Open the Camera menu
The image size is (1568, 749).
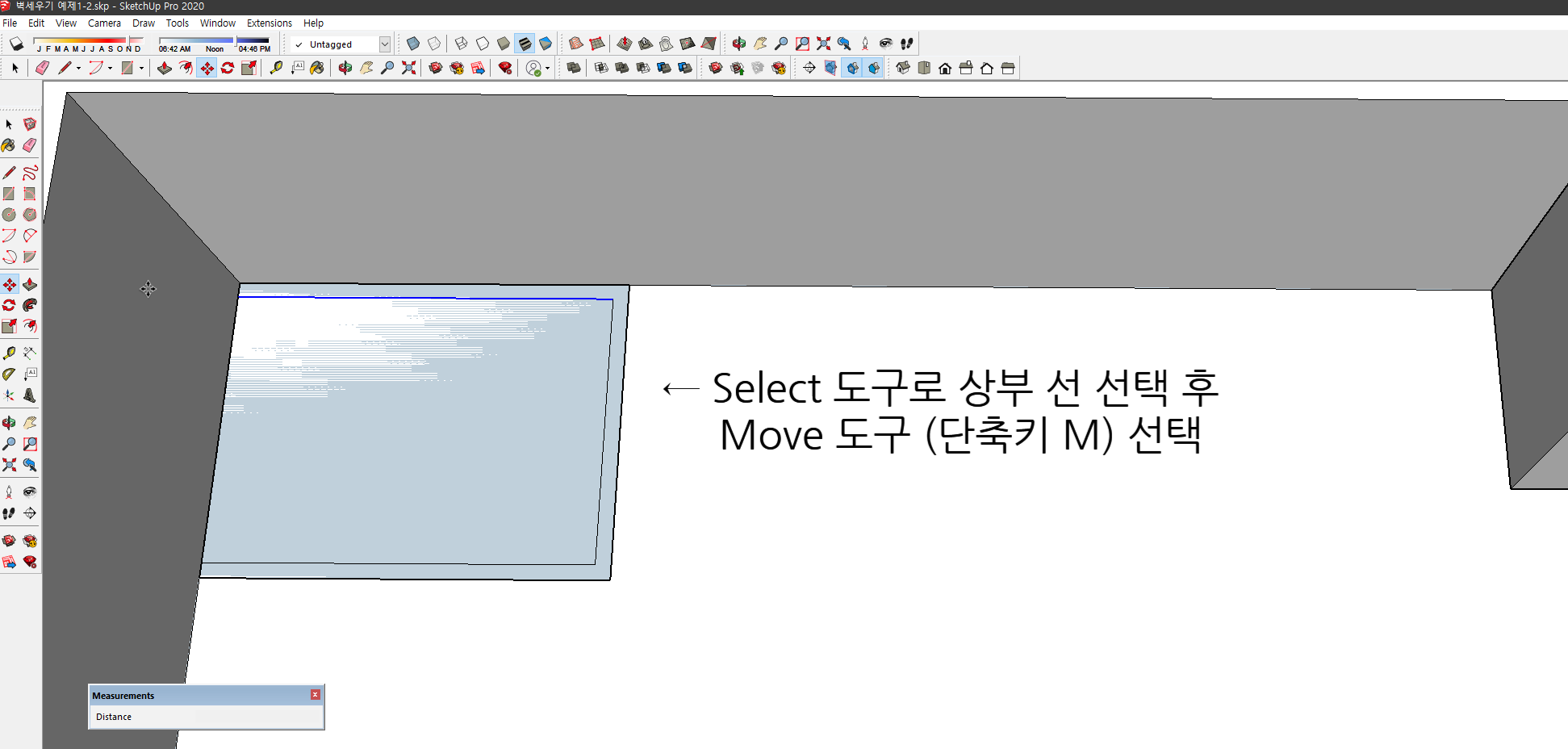pos(104,23)
